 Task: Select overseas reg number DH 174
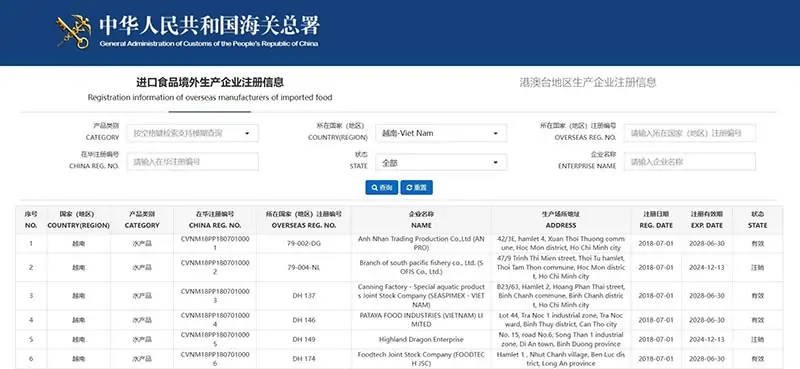click(x=304, y=359)
